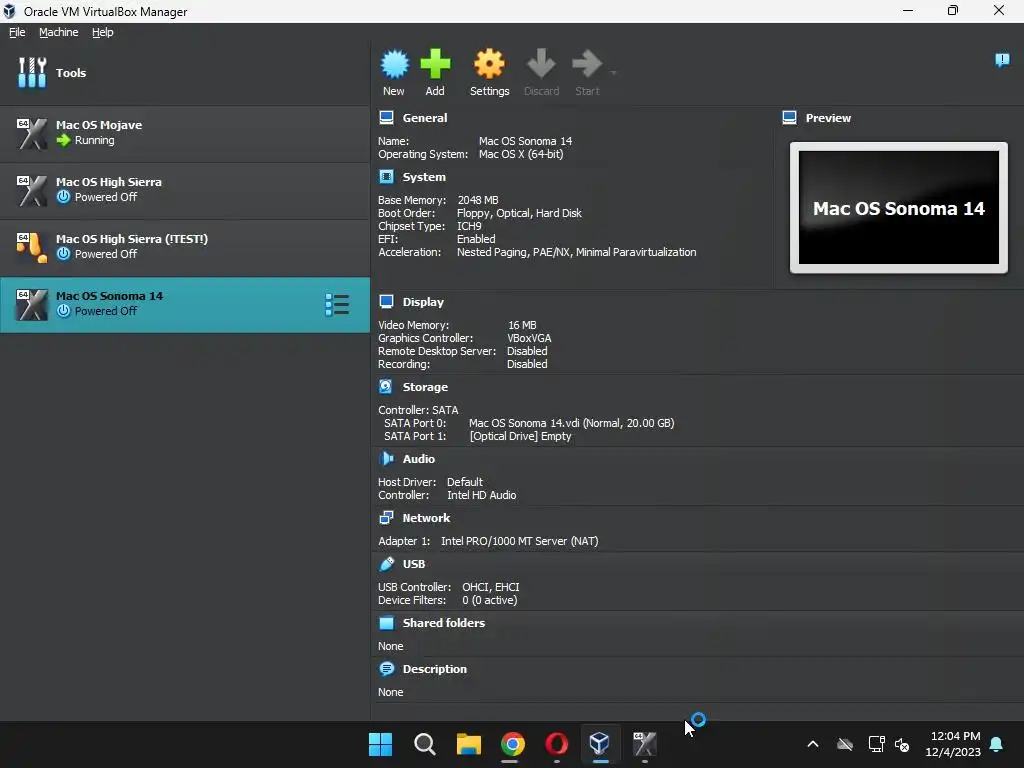
Task: Click Intel PRO/1000 MT Server (NAT) adapter
Action: point(519,541)
